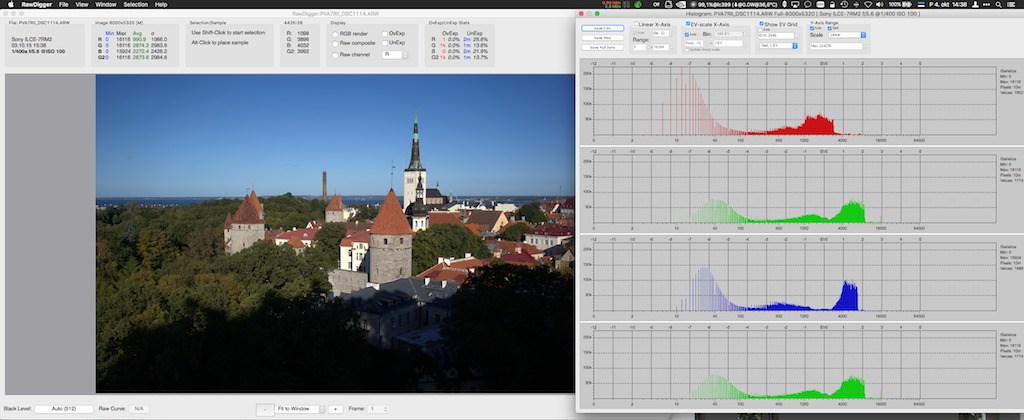Click the Time Machine icon
Viewport: 1024px width, 420px height.
click(844, 4)
